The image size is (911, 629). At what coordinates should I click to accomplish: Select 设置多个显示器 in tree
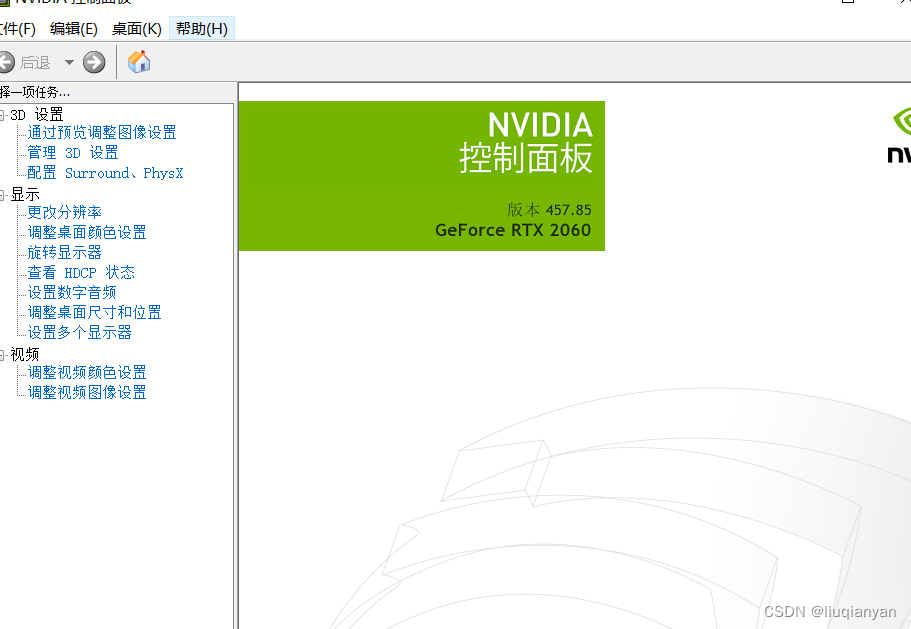80,333
